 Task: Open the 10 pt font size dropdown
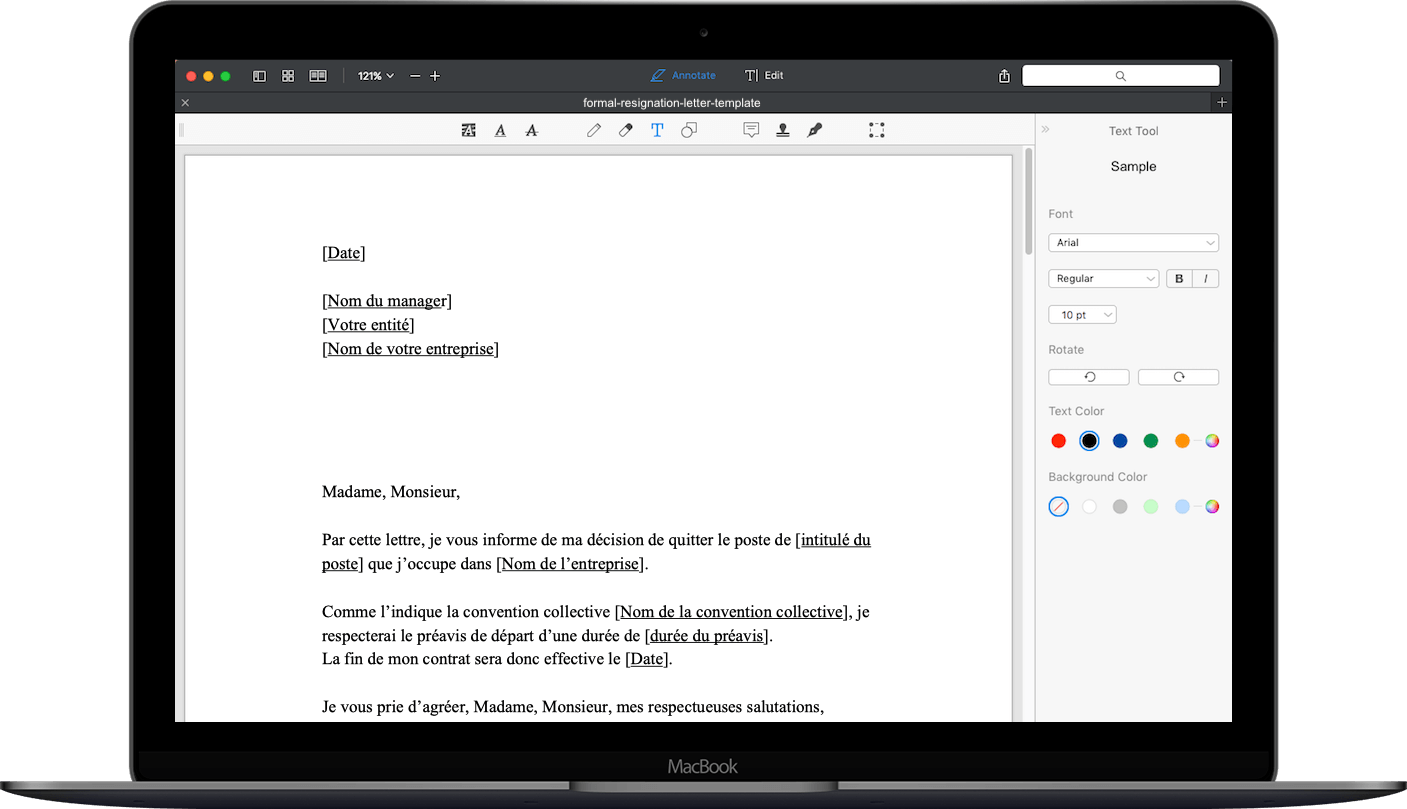tap(1082, 315)
